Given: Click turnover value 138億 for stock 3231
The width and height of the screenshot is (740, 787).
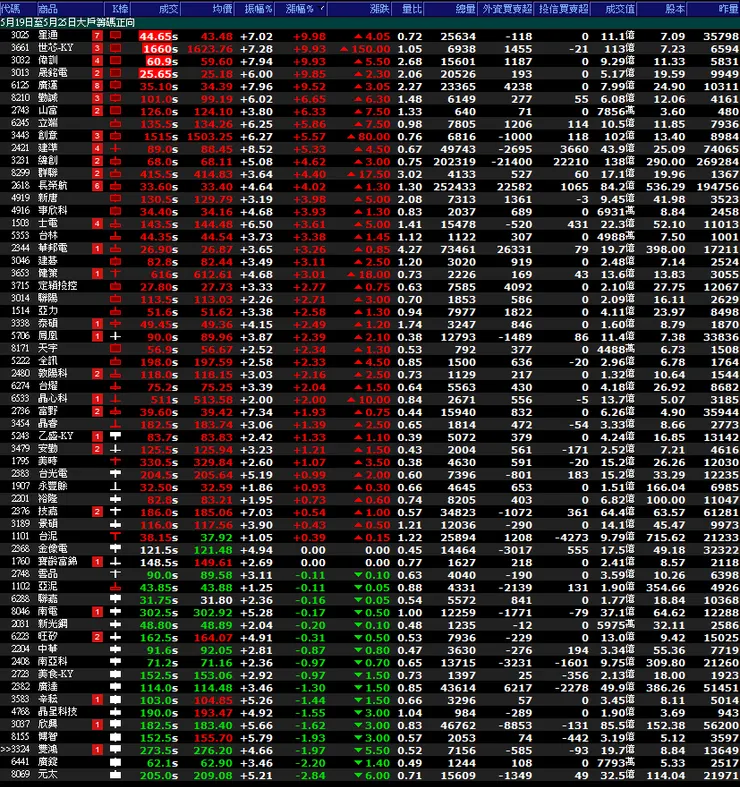Looking at the screenshot, I should (x=618, y=162).
